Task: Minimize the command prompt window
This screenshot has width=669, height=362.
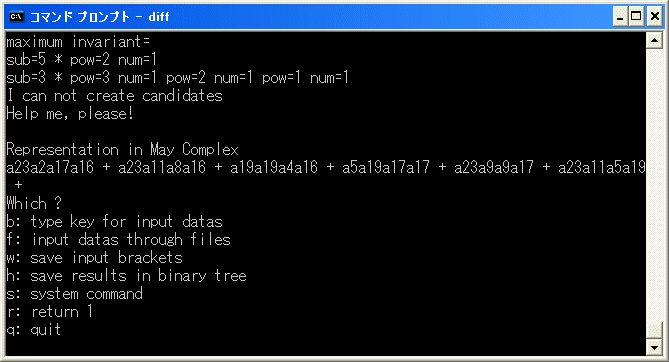Action: click(620, 17)
